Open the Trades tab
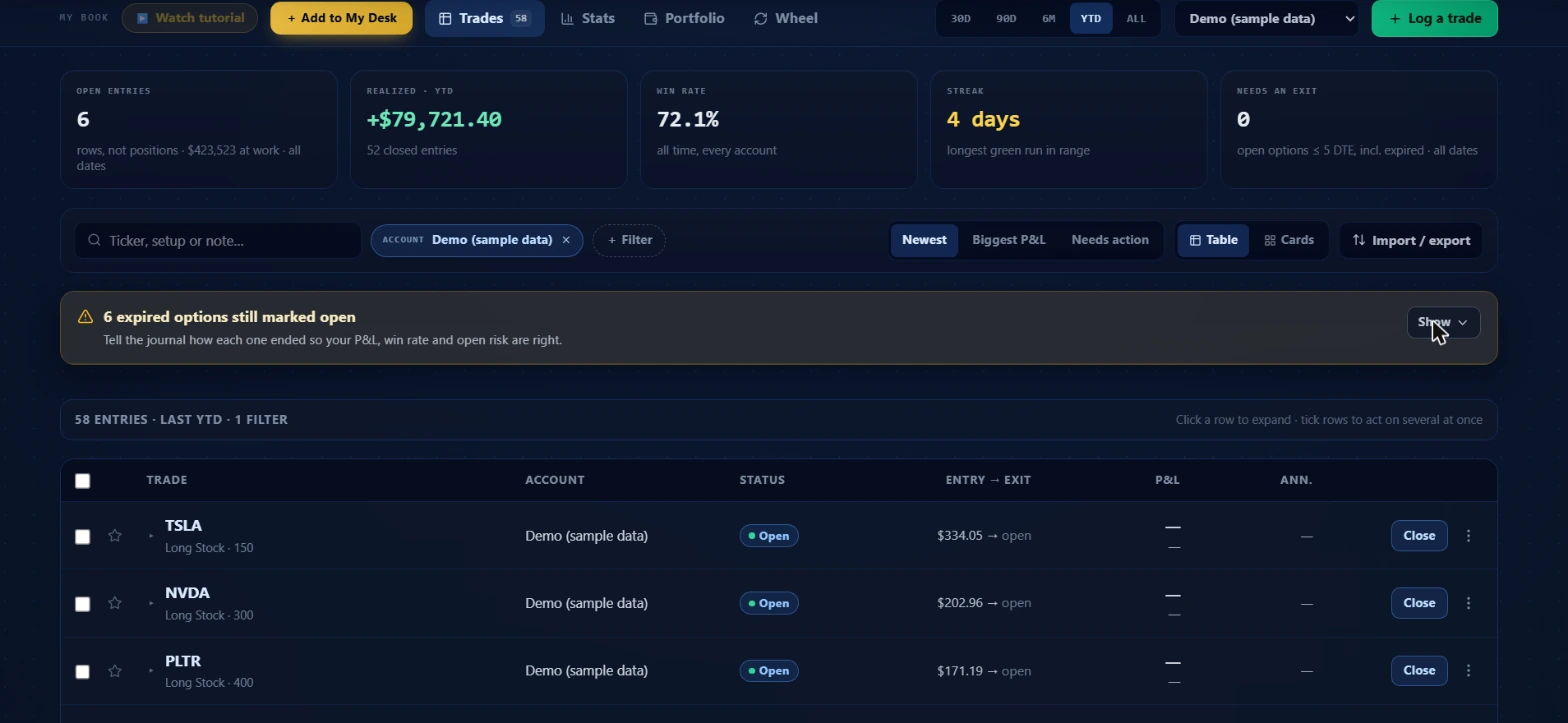 (x=485, y=19)
